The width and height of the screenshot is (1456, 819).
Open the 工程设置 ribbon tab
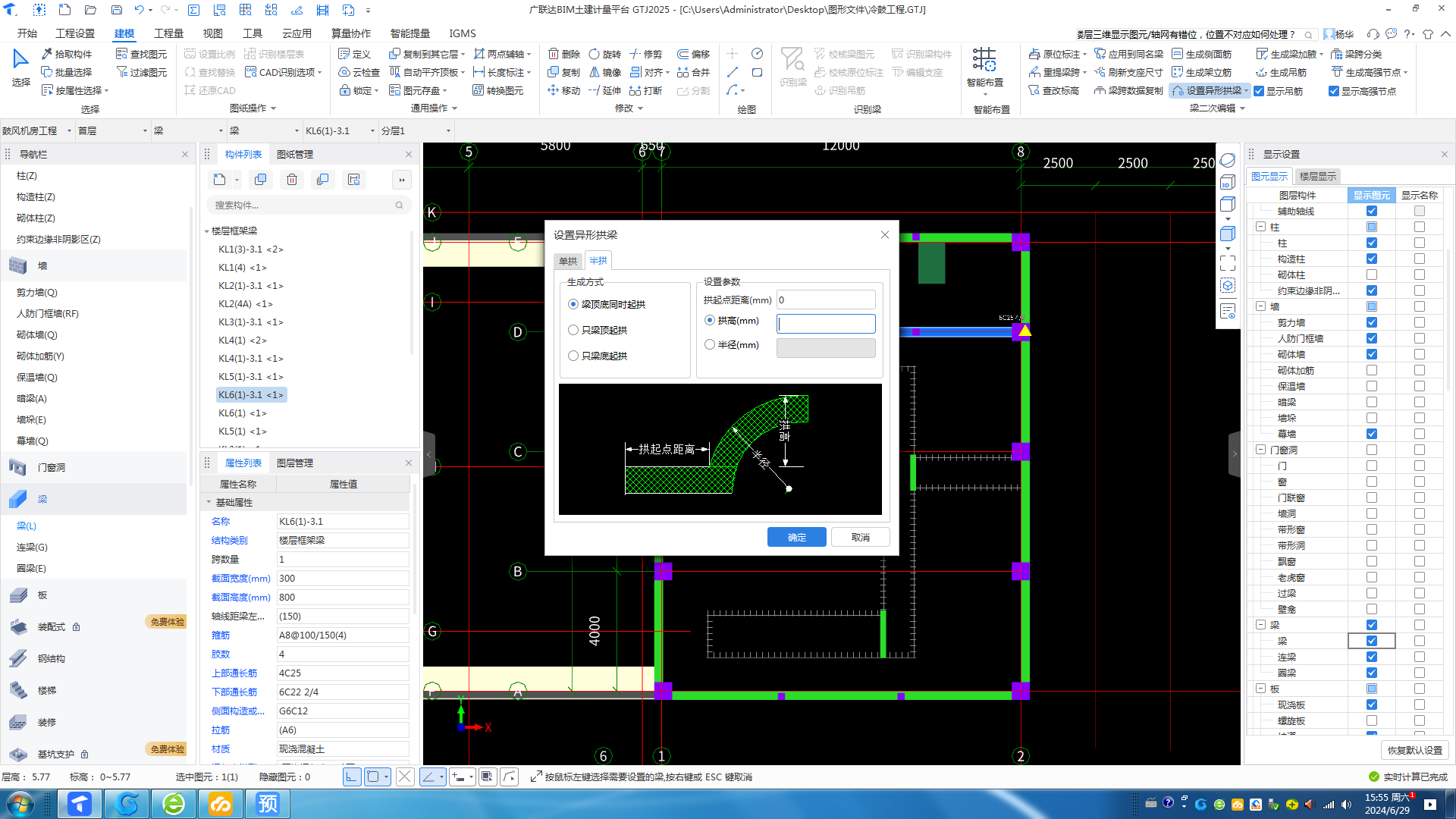click(75, 33)
